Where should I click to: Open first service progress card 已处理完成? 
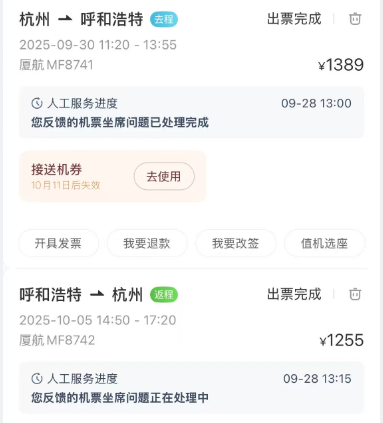[191, 112]
